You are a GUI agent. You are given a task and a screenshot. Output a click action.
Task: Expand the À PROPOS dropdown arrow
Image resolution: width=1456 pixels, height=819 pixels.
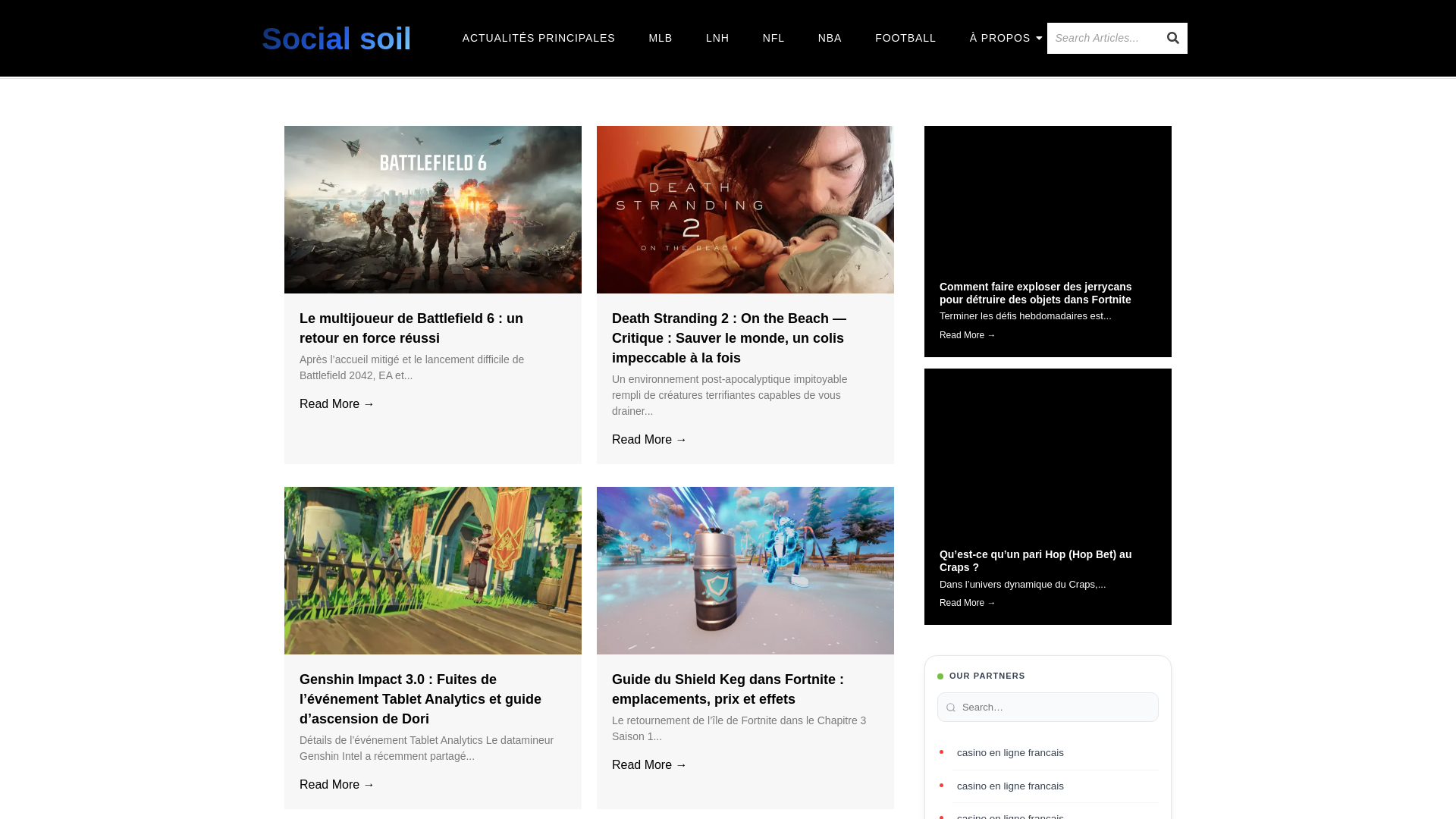[1039, 38]
